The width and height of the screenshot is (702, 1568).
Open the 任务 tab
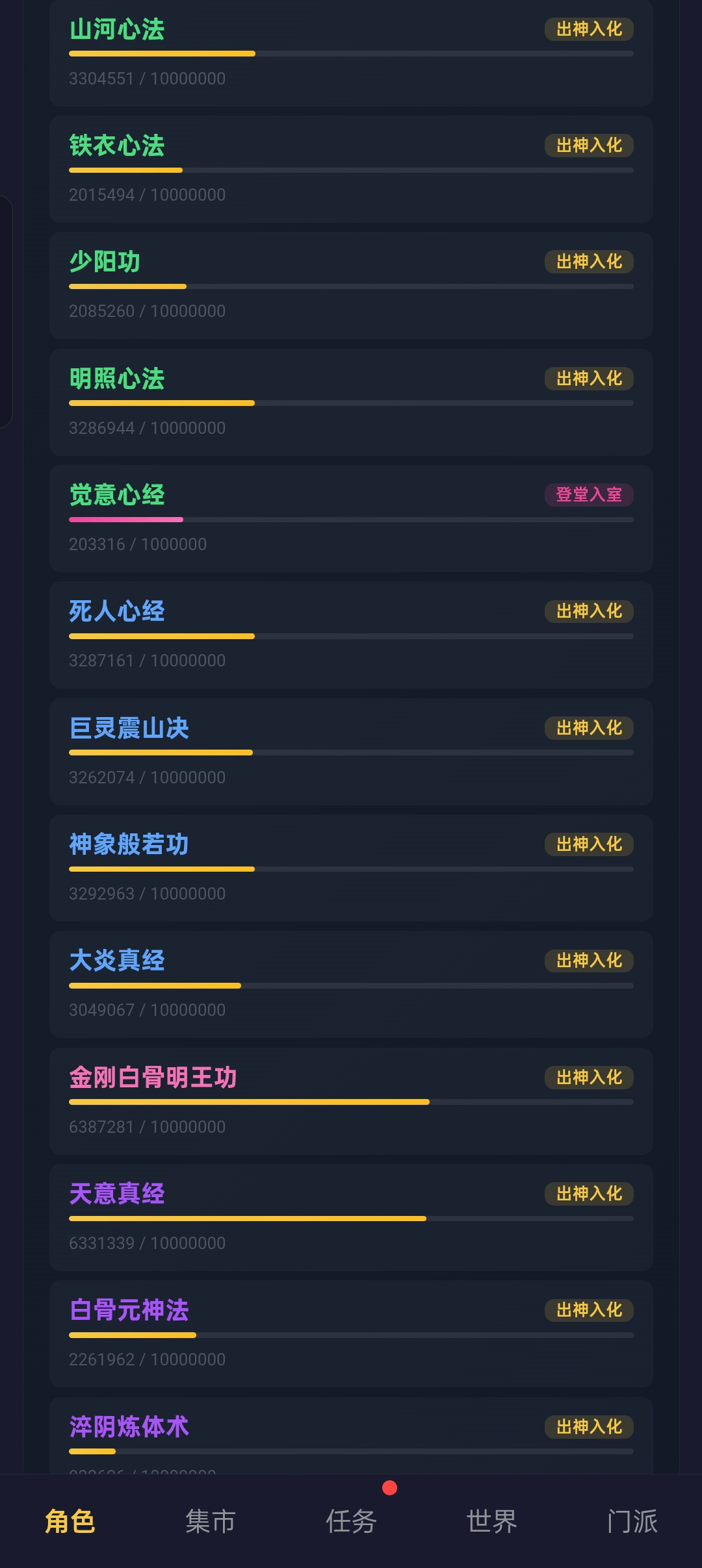click(351, 1521)
